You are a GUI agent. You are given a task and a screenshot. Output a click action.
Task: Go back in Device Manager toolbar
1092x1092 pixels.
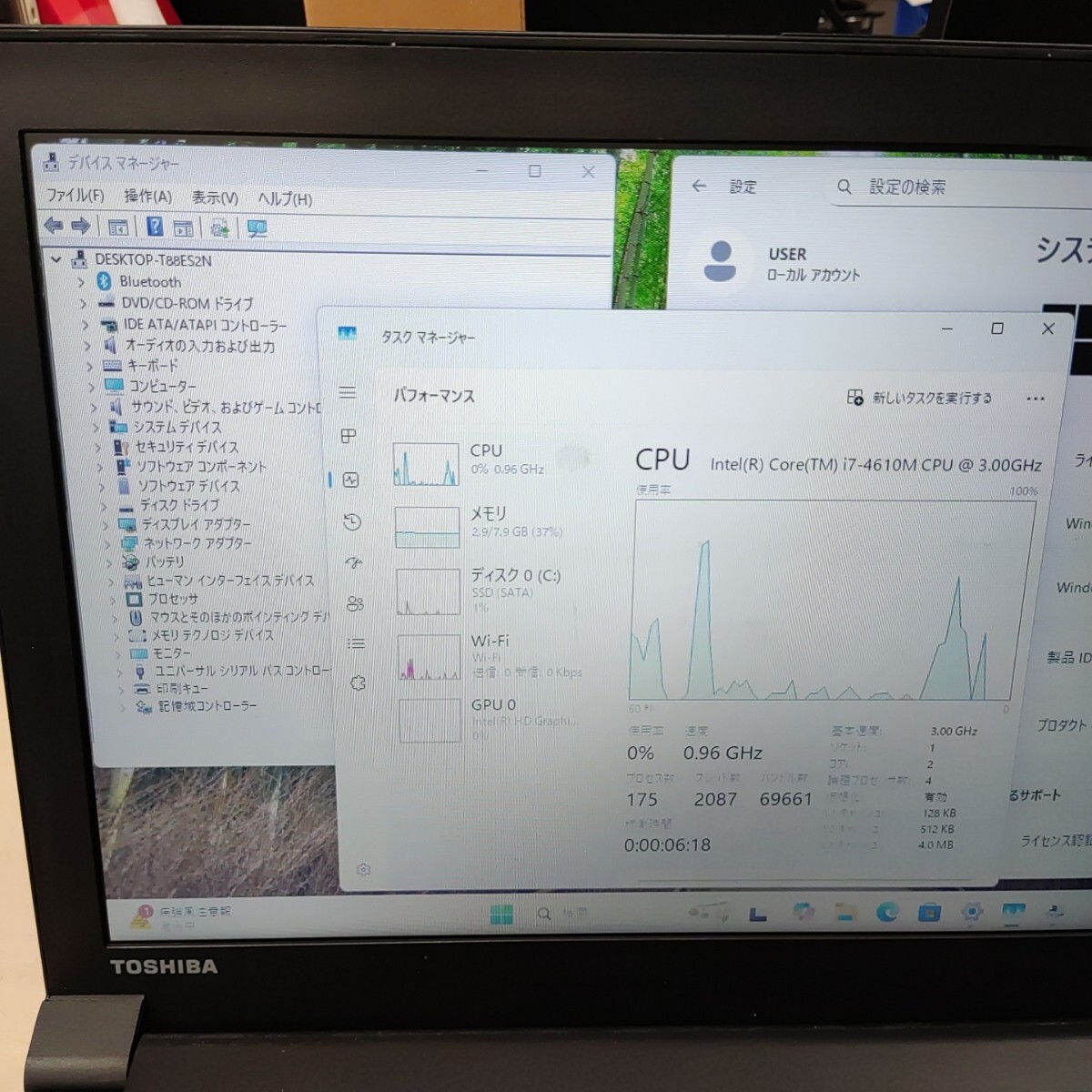(x=53, y=226)
